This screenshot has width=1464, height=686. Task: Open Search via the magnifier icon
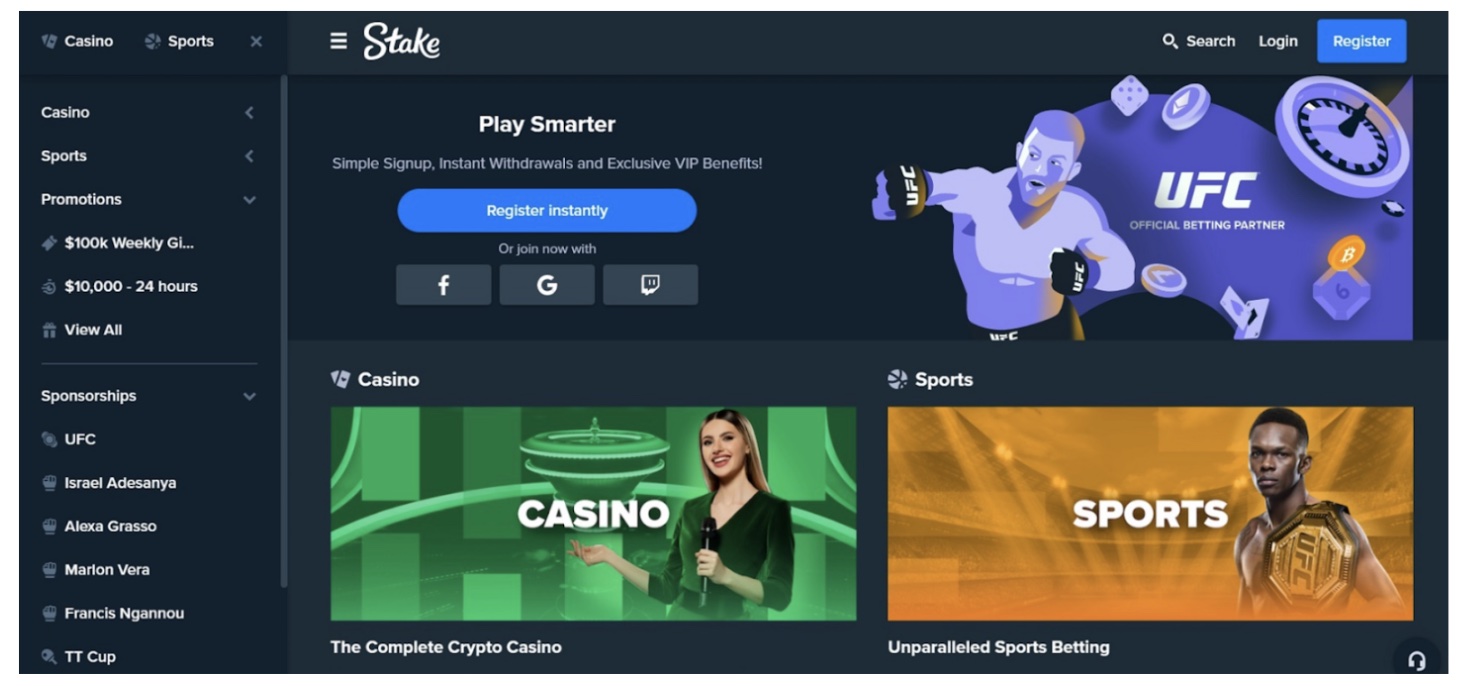pyautogui.click(x=1170, y=41)
